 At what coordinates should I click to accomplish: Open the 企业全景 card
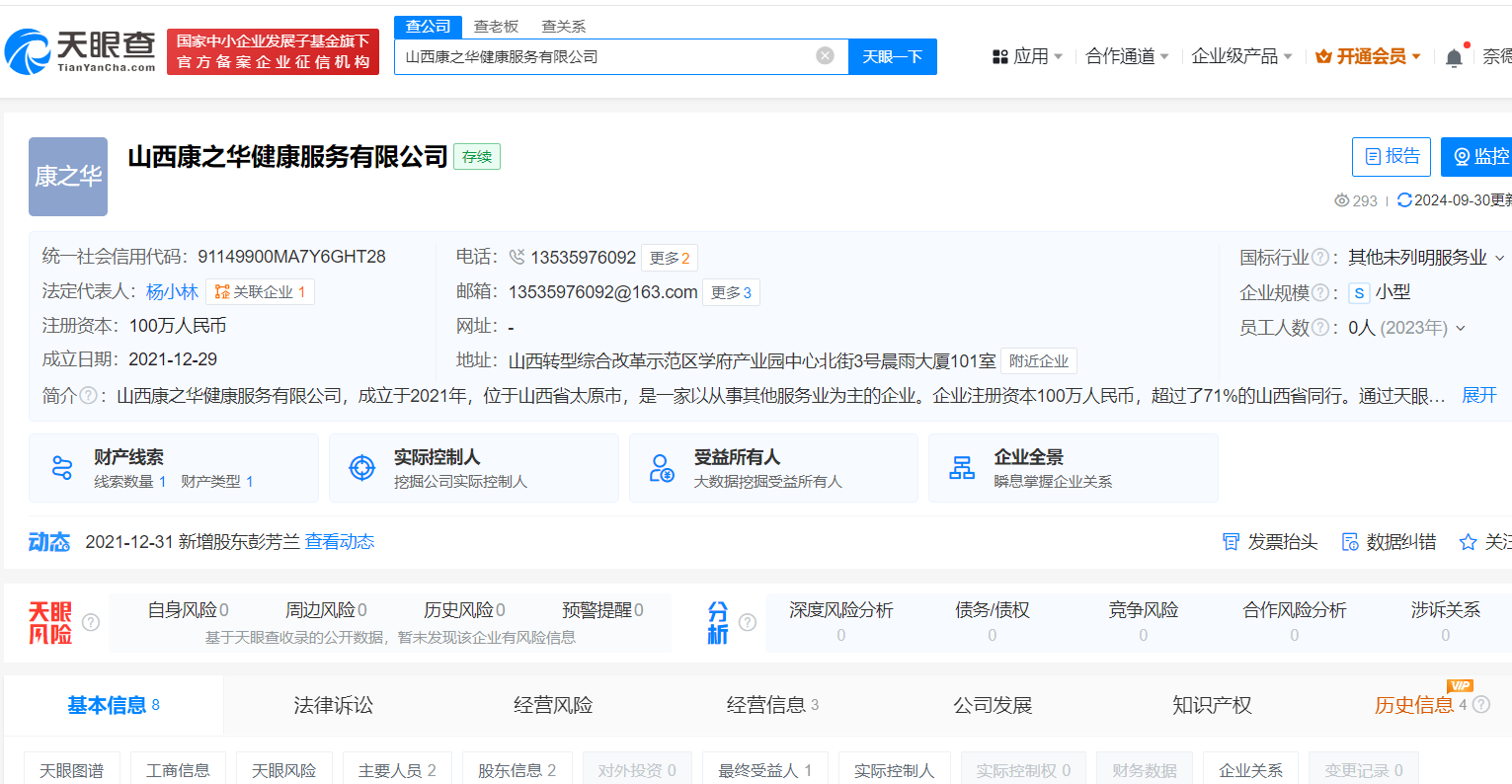click(x=1074, y=468)
